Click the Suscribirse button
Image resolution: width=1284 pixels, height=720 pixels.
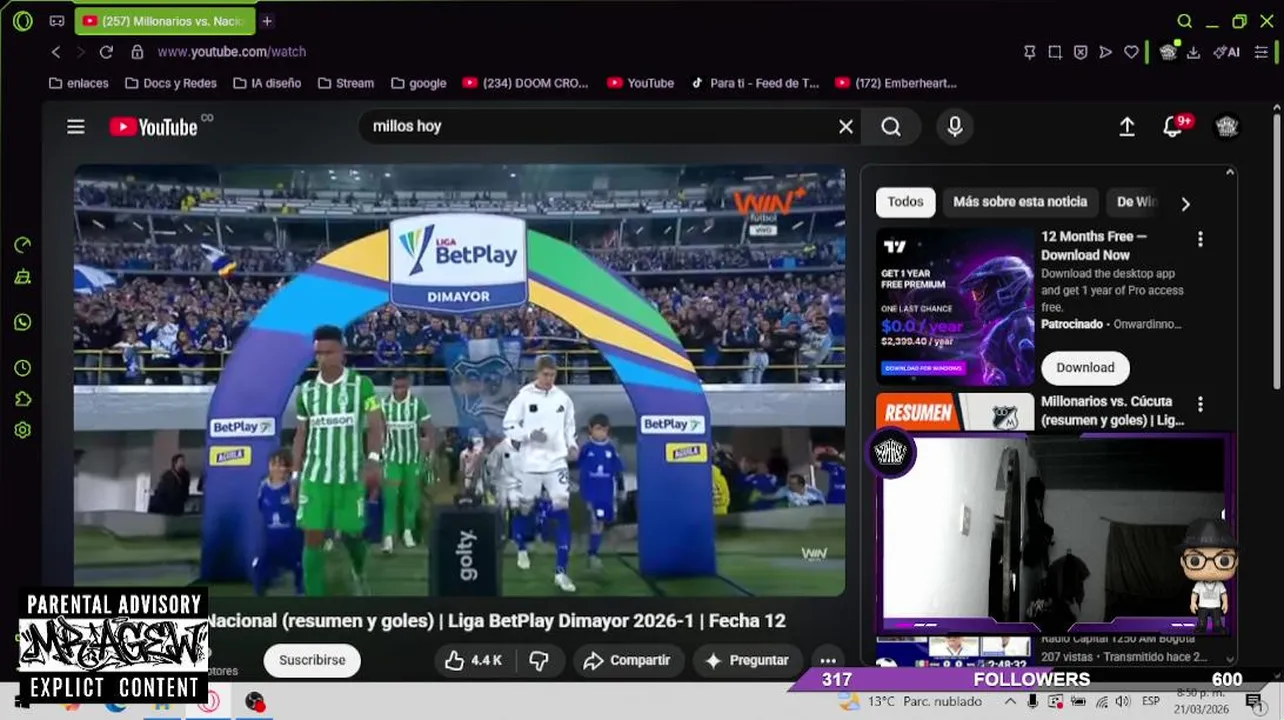coord(312,660)
